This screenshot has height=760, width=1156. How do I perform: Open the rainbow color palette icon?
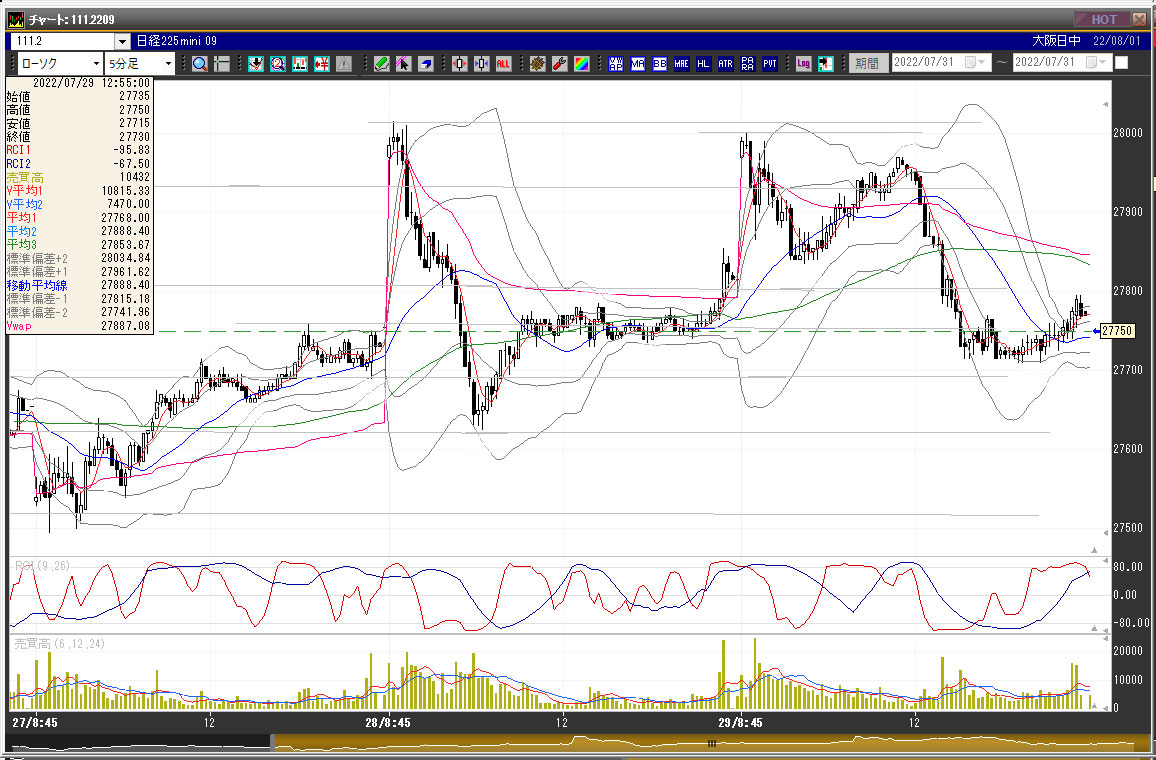[x=582, y=63]
